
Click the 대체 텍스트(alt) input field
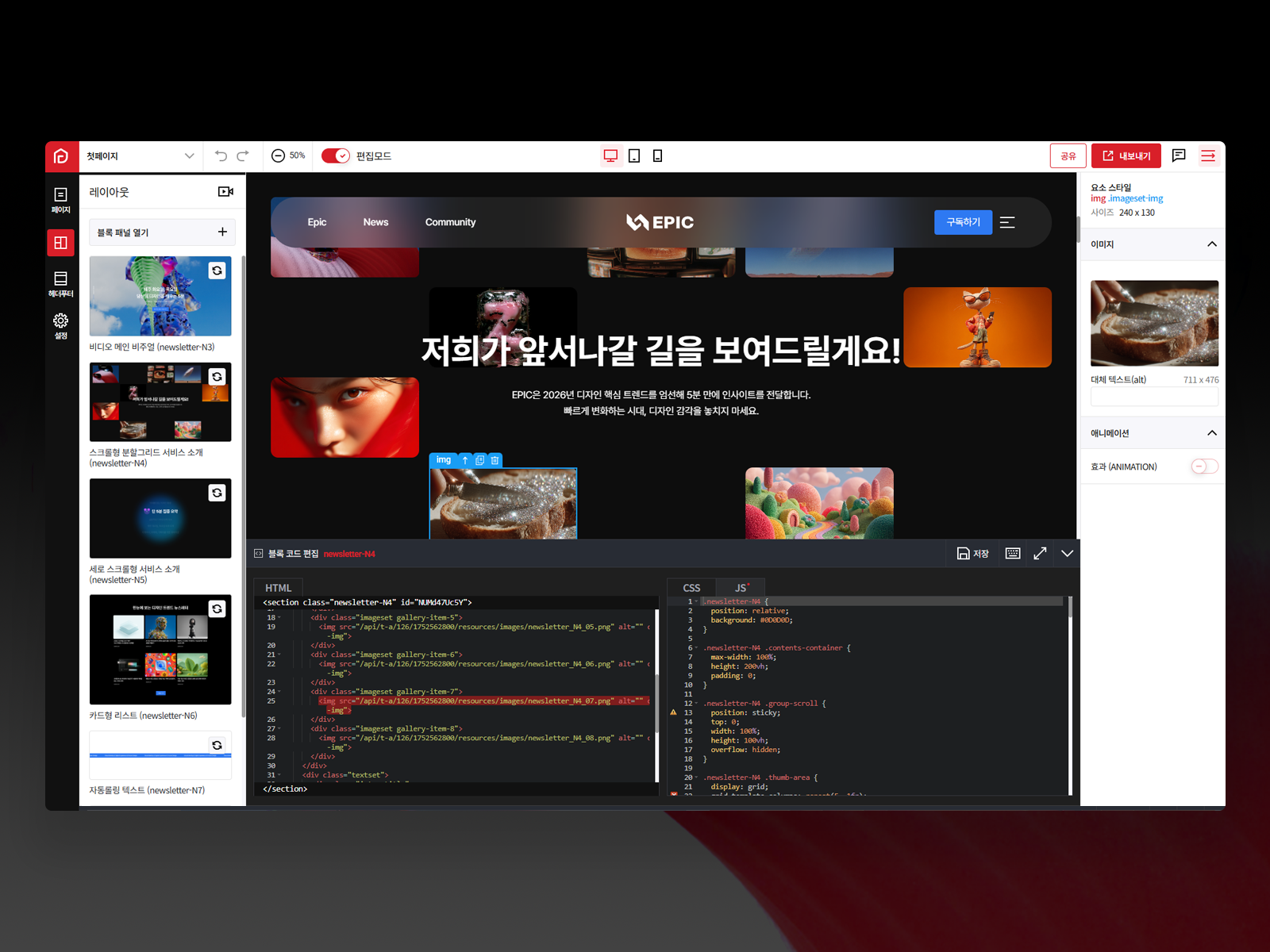pyautogui.click(x=1154, y=397)
